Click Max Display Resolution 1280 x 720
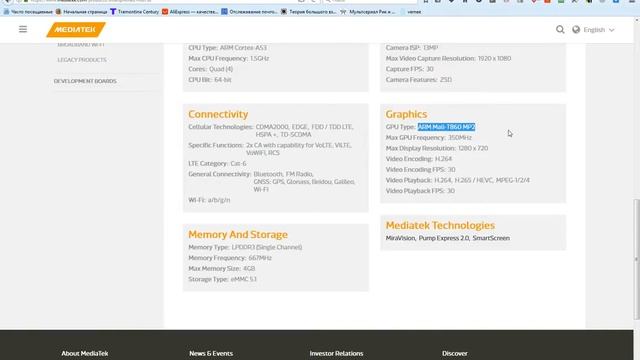 pos(437,148)
